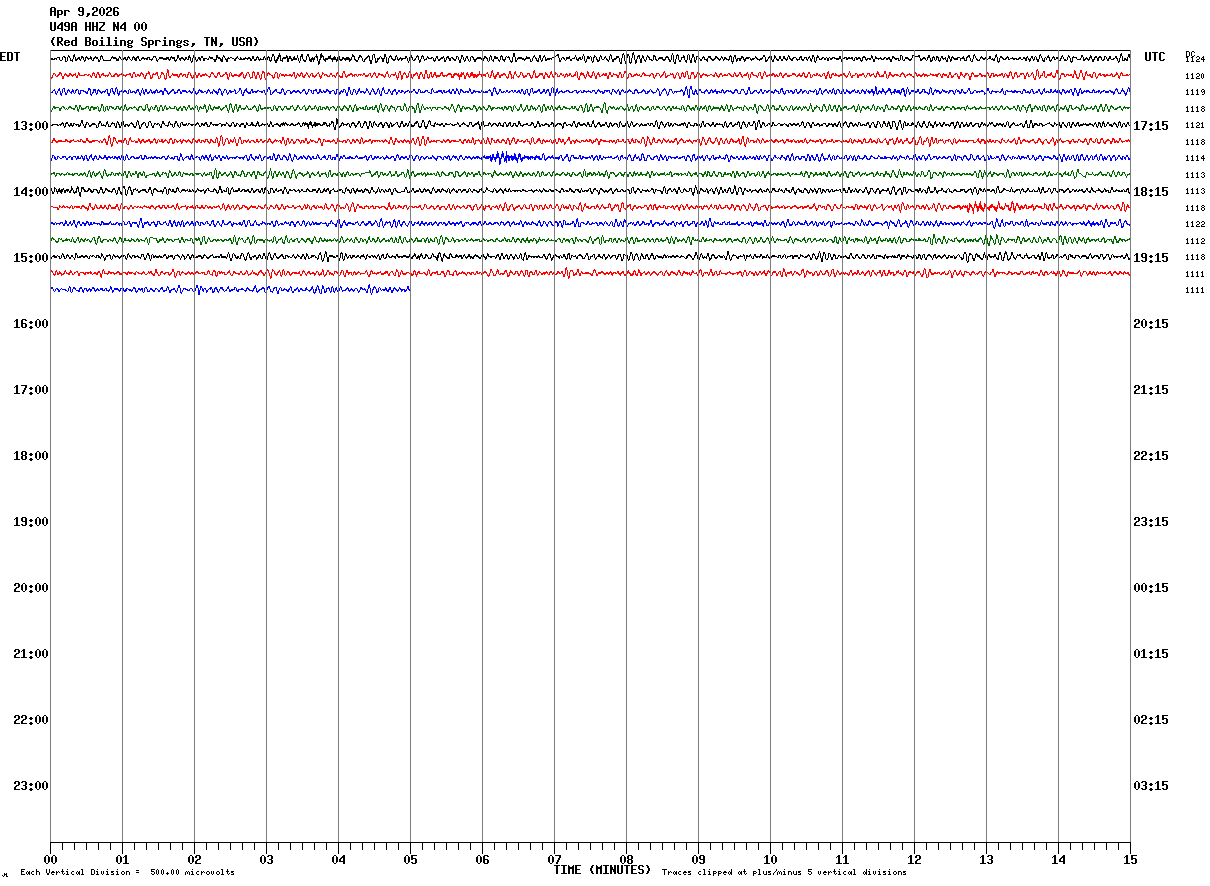Click the '18:15' UTC time label
Viewport: 1210px width, 886px height.
(x=1151, y=192)
